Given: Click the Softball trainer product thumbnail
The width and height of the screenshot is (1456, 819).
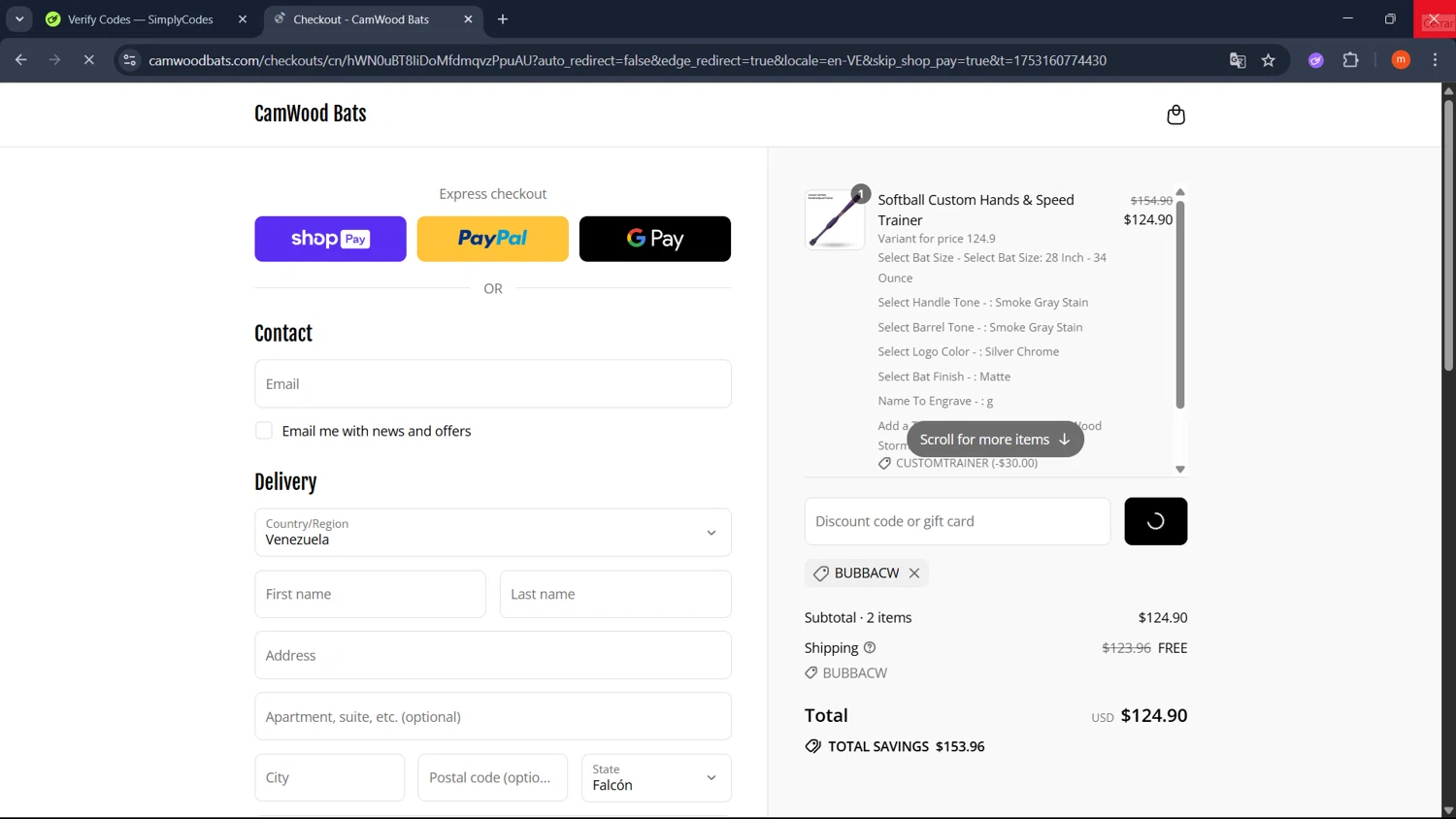Looking at the screenshot, I should click(835, 219).
